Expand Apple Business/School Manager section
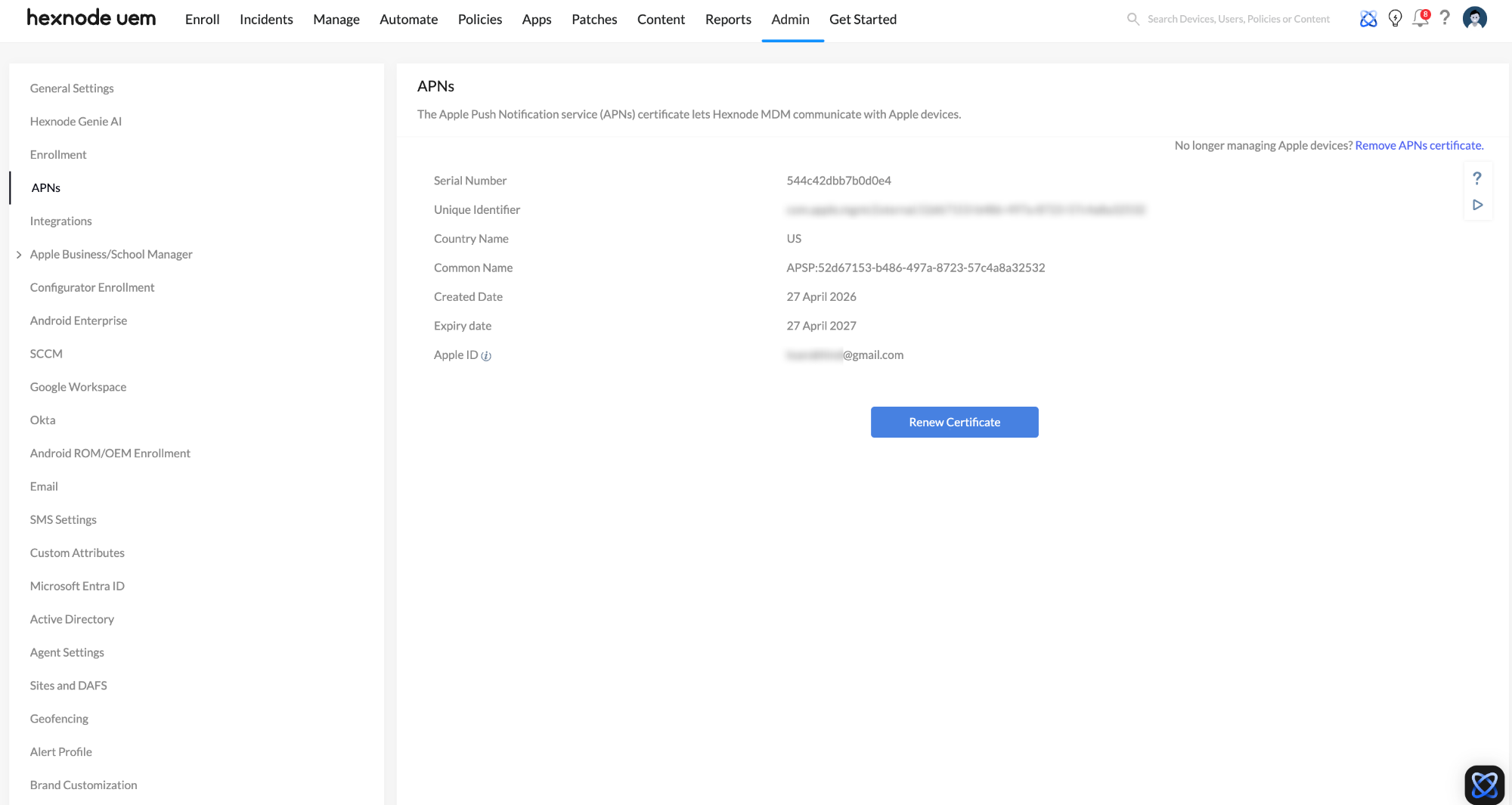The width and height of the screenshot is (1512, 805). [x=19, y=255]
